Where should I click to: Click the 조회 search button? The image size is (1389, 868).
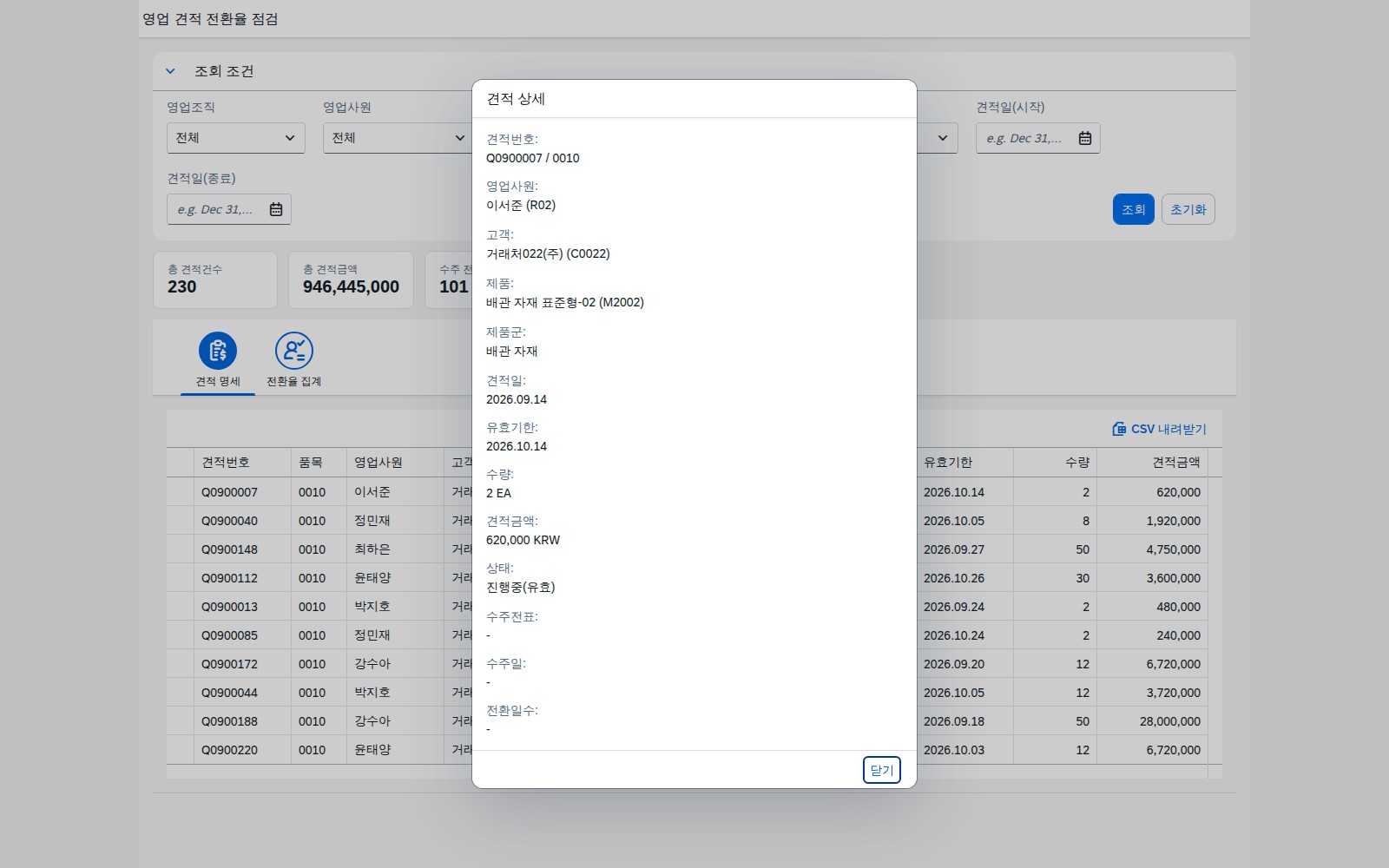pos(1133,209)
